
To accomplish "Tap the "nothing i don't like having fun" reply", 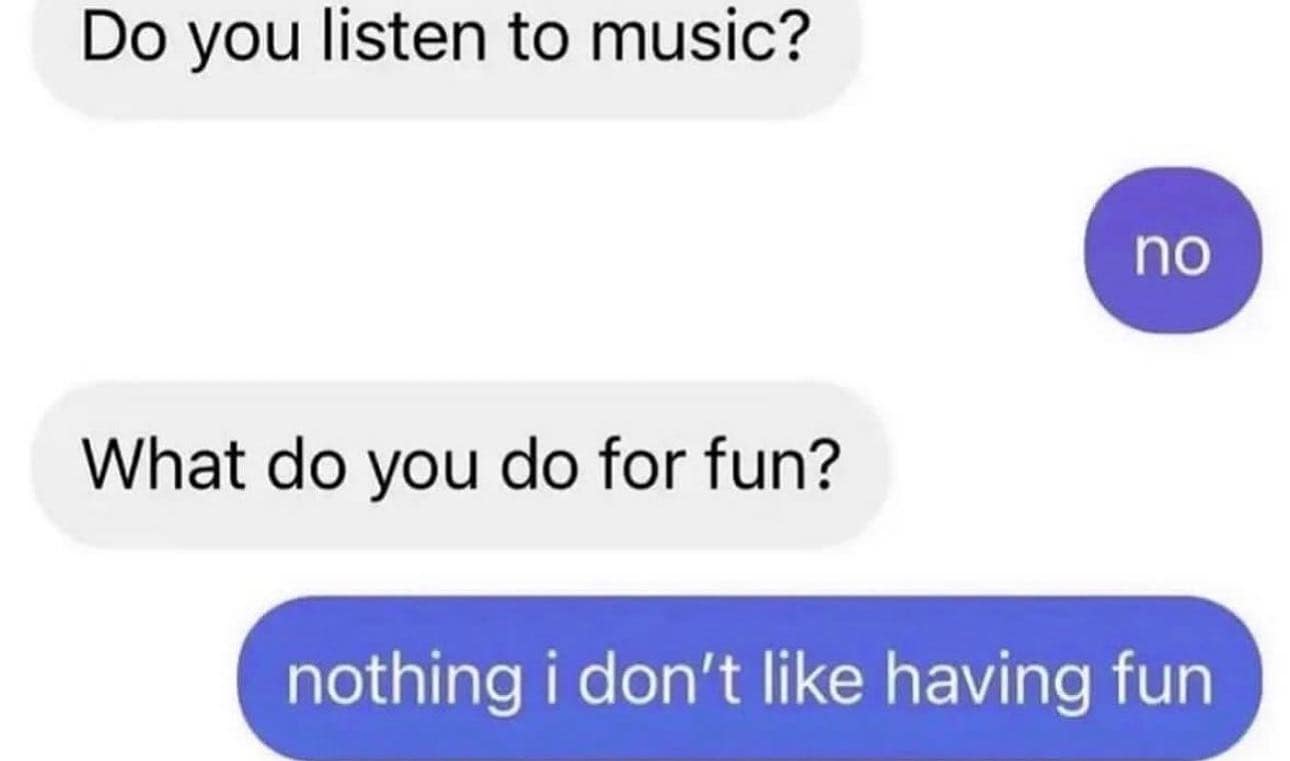I will pos(750,680).
